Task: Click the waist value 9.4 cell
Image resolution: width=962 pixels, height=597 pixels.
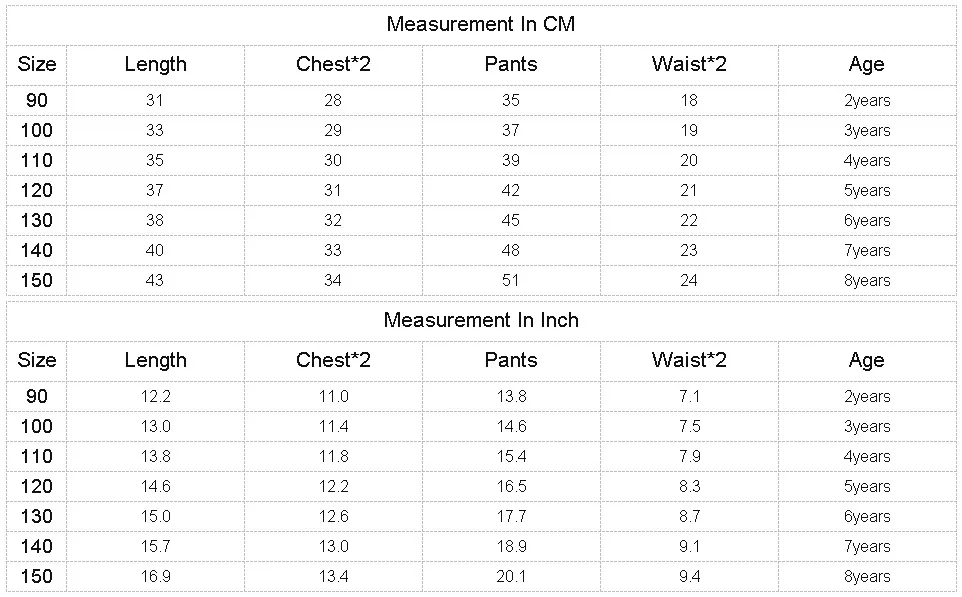Action: click(689, 576)
